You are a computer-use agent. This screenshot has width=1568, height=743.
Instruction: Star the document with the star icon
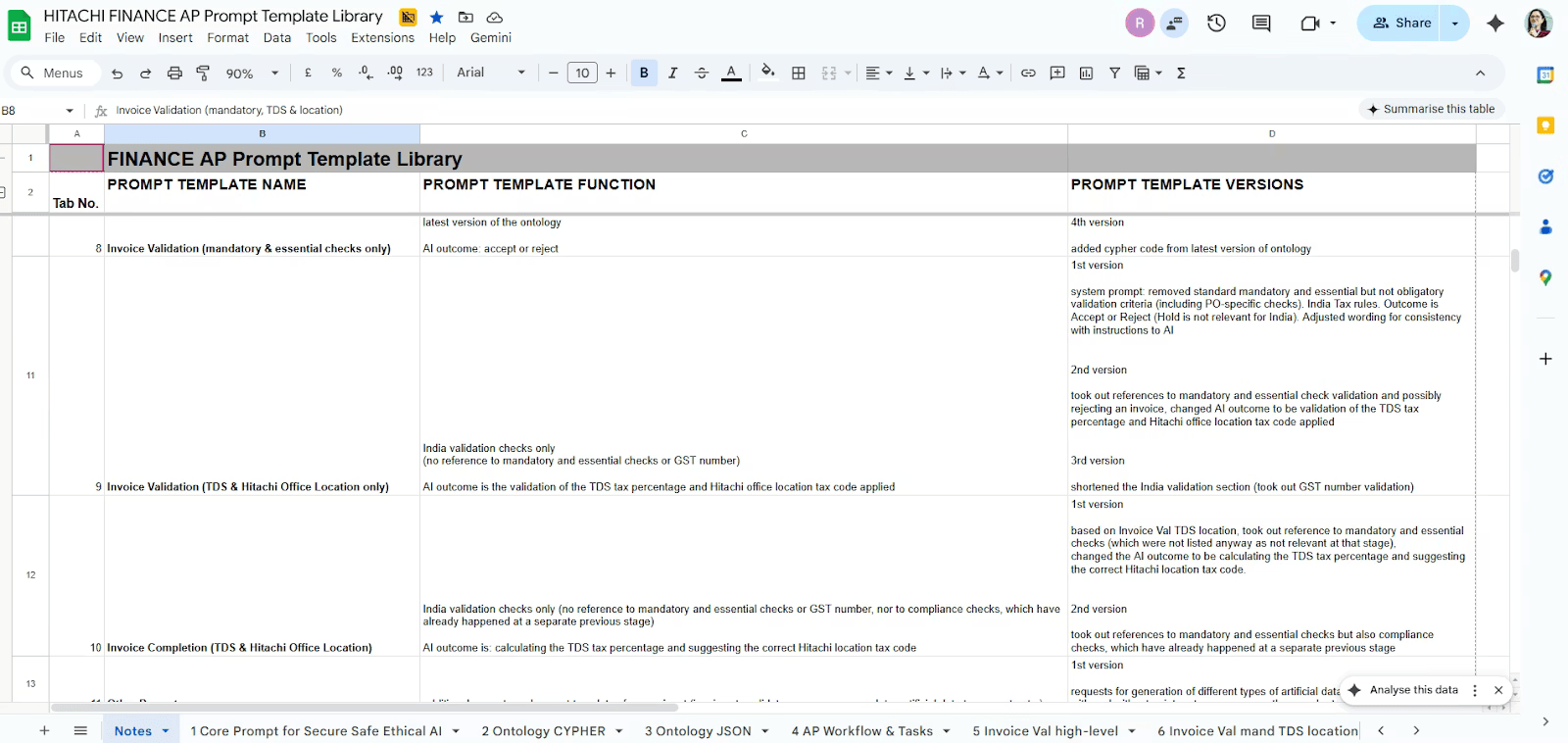(436, 17)
